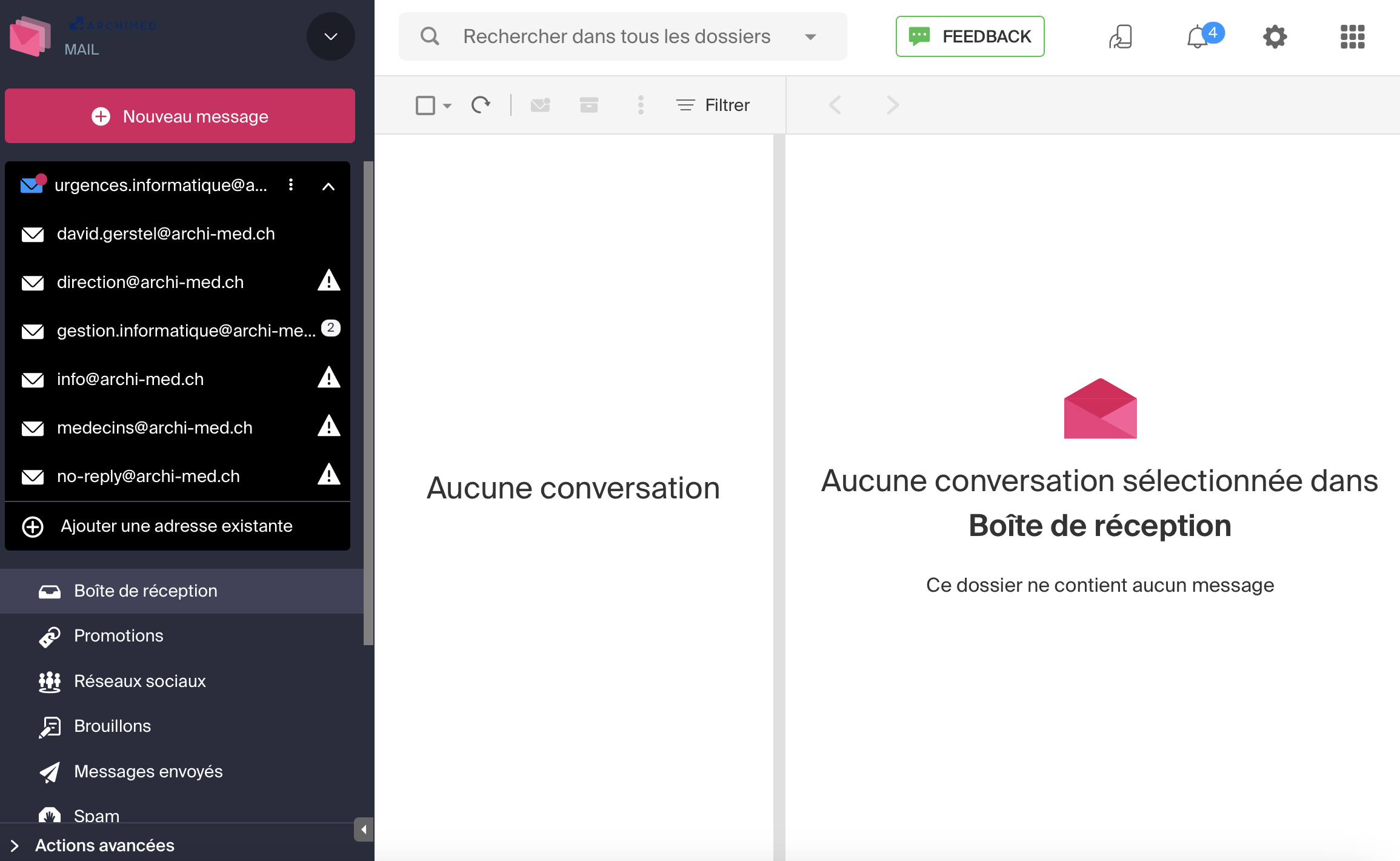Screen dimensions: 1400x861
Task: Collapse the sidebar with the arrow handle
Action: (363, 829)
